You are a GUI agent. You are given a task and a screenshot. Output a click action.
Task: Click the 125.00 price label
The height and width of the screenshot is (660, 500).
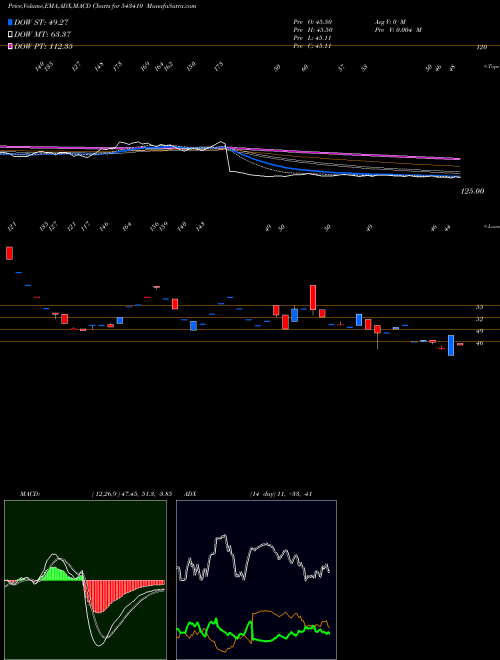click(x=472, y=191)
